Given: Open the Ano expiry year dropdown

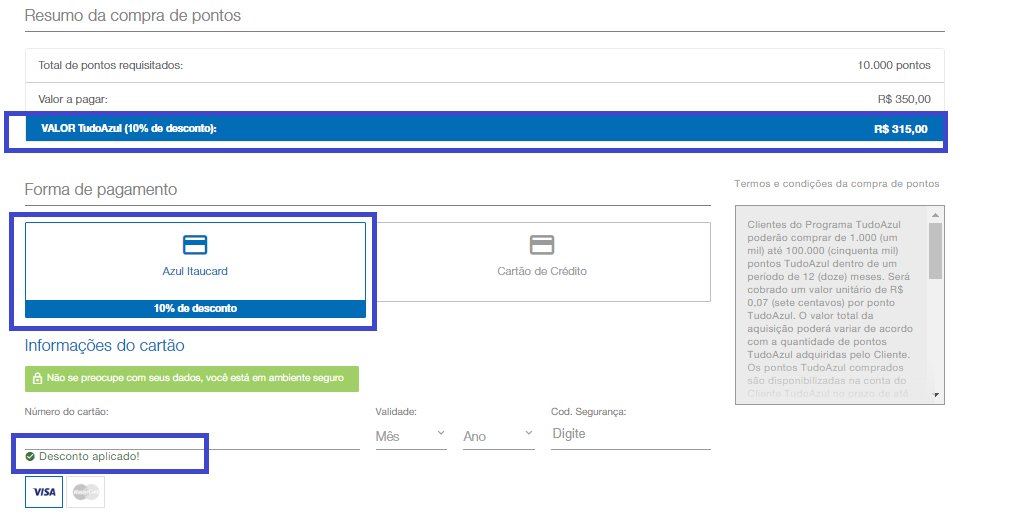Looking at the screenshot, I should (x=499, y=436).
